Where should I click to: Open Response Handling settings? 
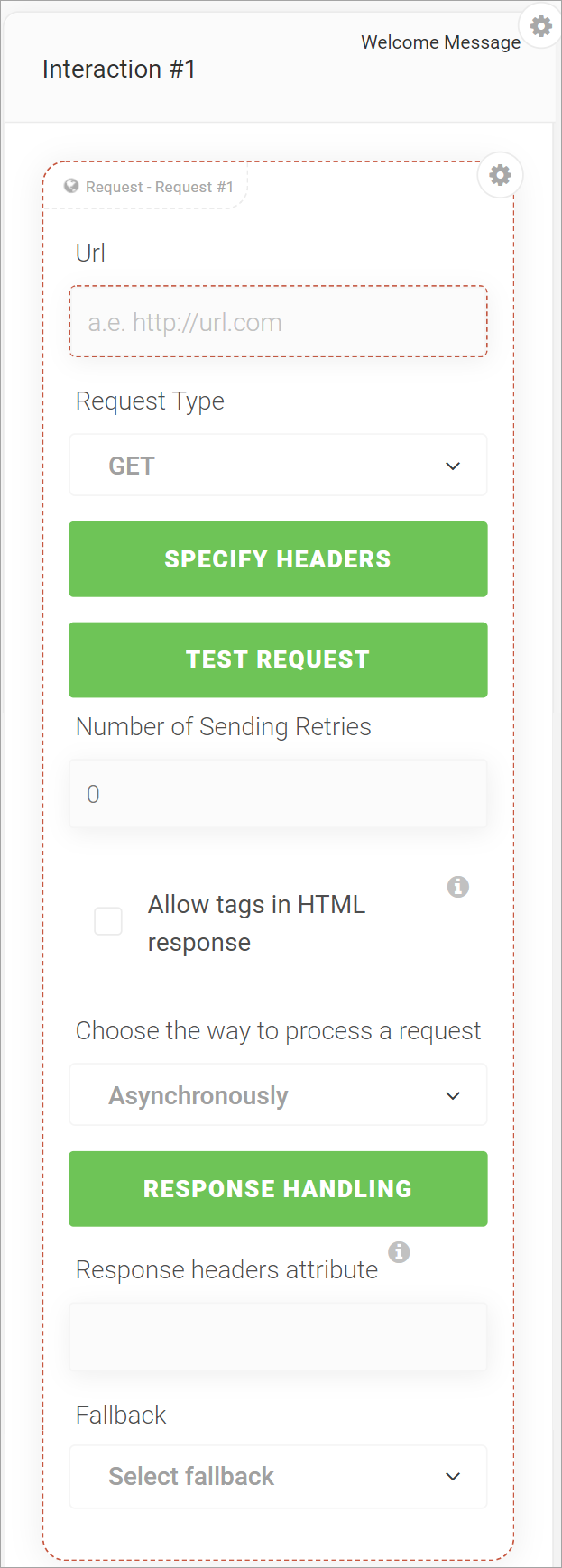278,1189
